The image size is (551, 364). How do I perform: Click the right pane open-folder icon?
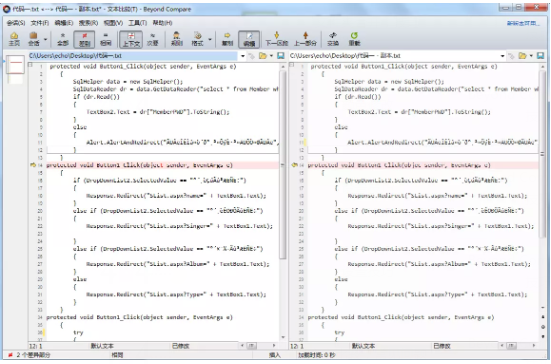[x=523, y=56]
